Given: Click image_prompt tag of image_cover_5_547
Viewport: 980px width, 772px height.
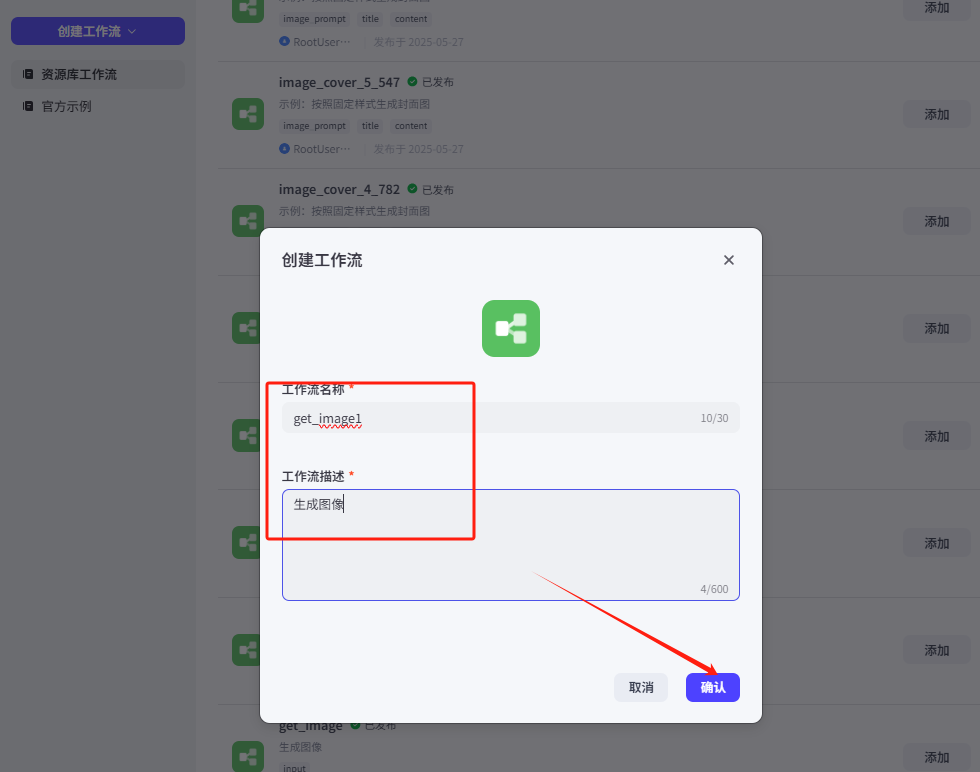Looking at the screenshot, I should [x=314, y=126].
